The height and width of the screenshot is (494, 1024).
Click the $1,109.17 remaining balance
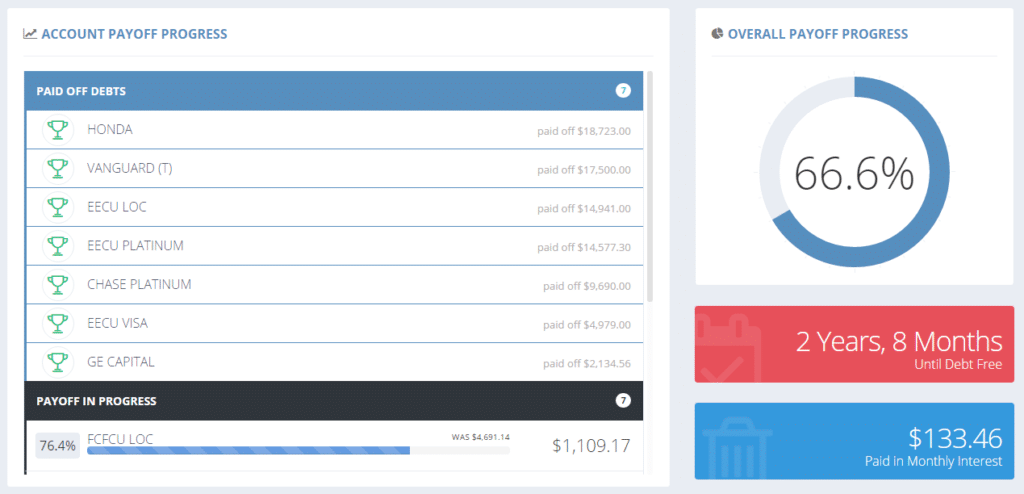pos(591,446)
